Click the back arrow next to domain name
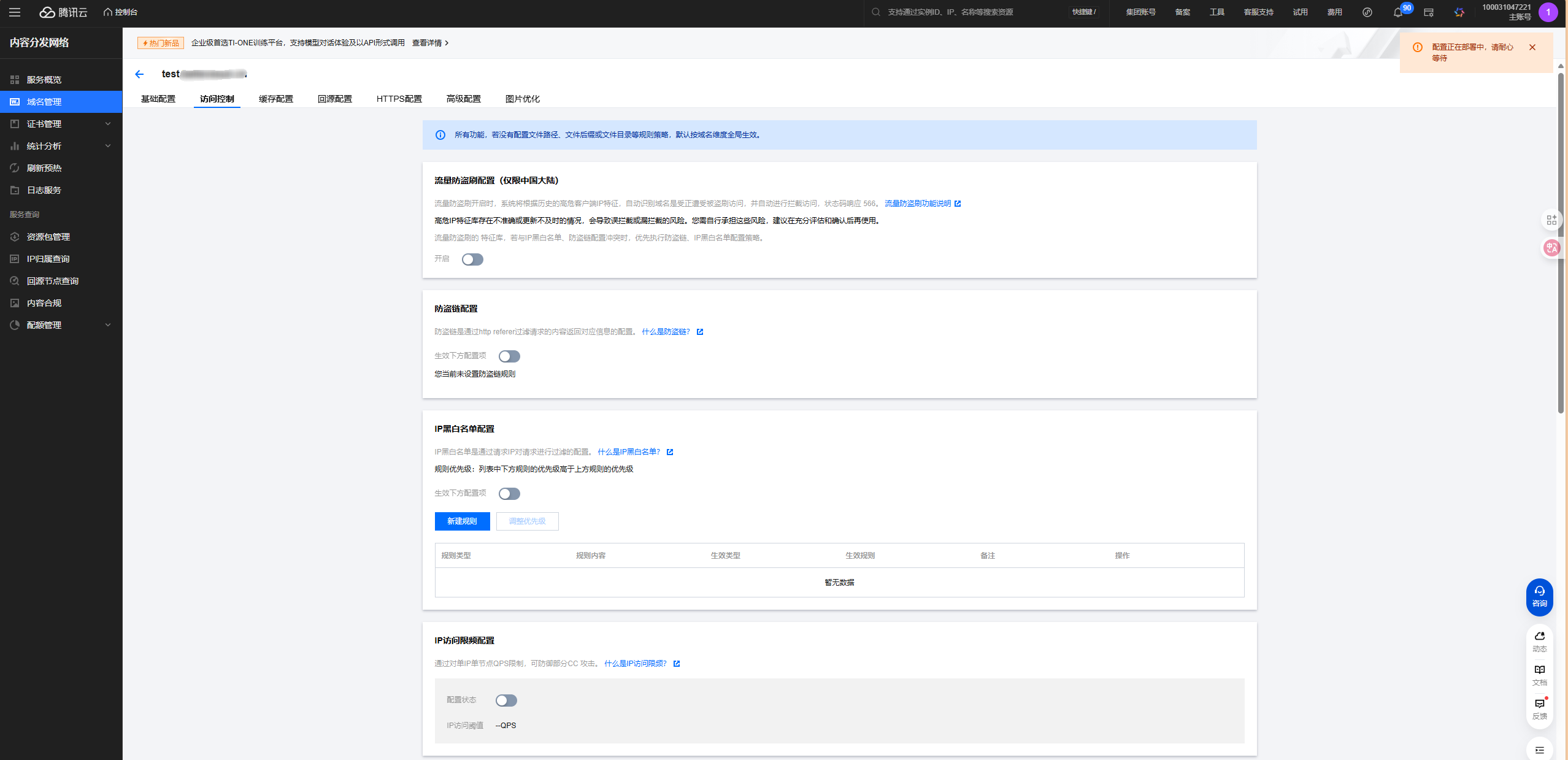1568x760 pixels. [139, 74]
